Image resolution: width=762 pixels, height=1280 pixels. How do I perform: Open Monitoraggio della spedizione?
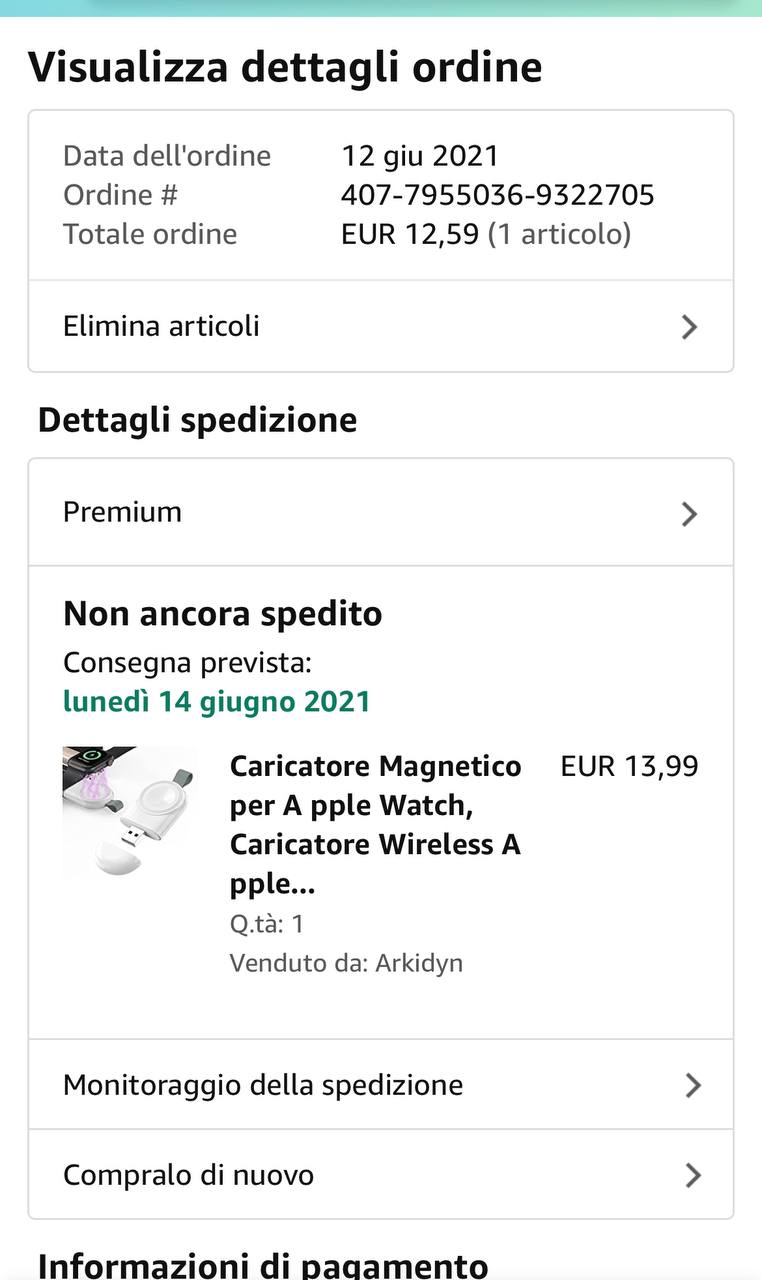tap(263, 1085)
